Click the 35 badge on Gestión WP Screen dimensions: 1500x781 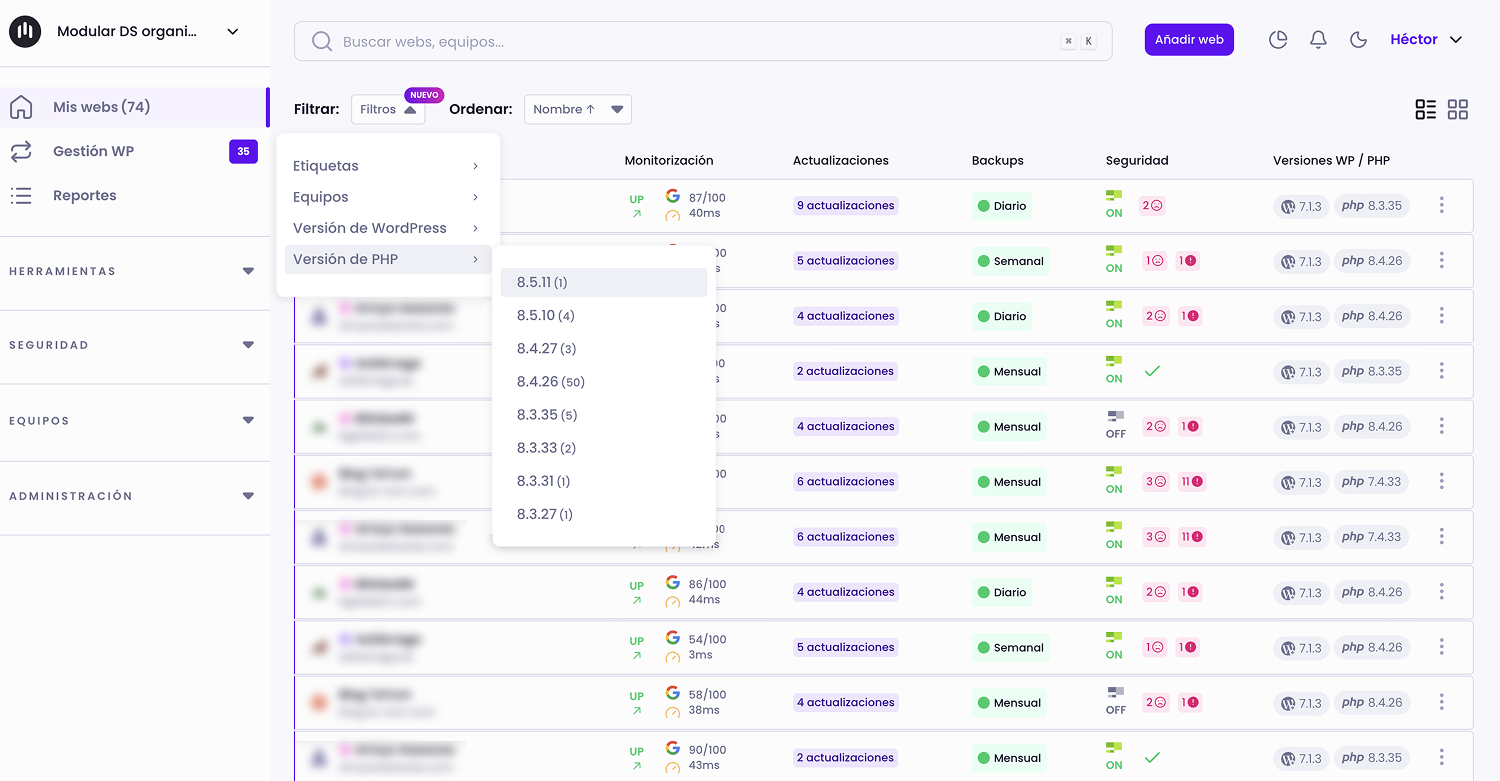243,152
